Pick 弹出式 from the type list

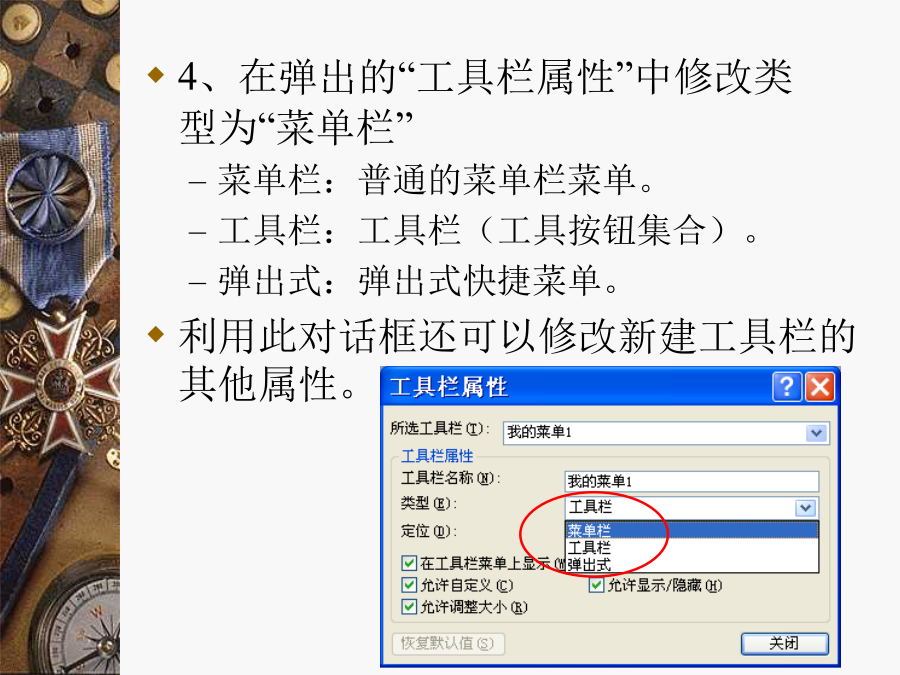[x=692, y=564]
